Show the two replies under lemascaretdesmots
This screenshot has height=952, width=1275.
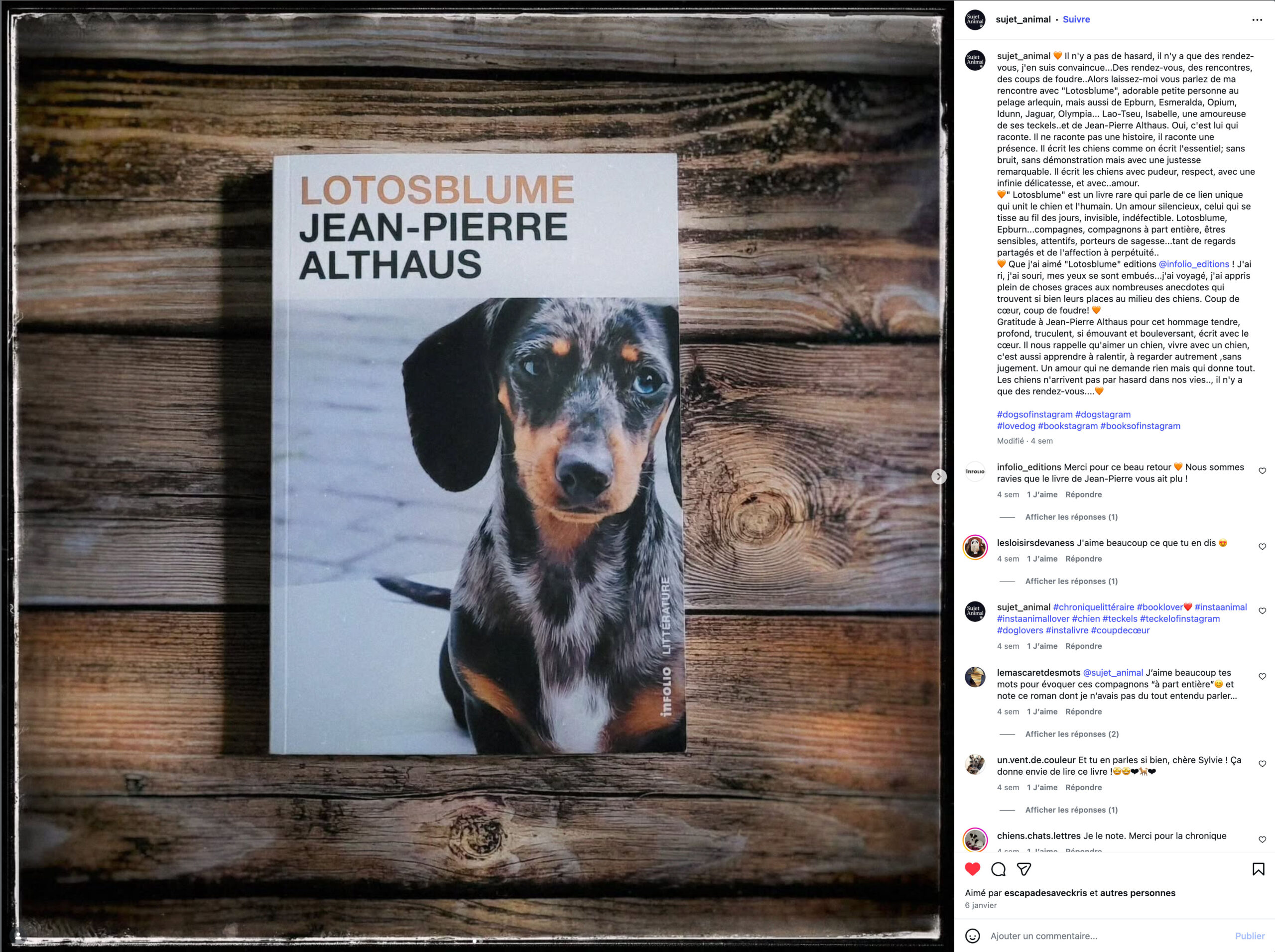pyautogui.click(x=1071, y=733)
